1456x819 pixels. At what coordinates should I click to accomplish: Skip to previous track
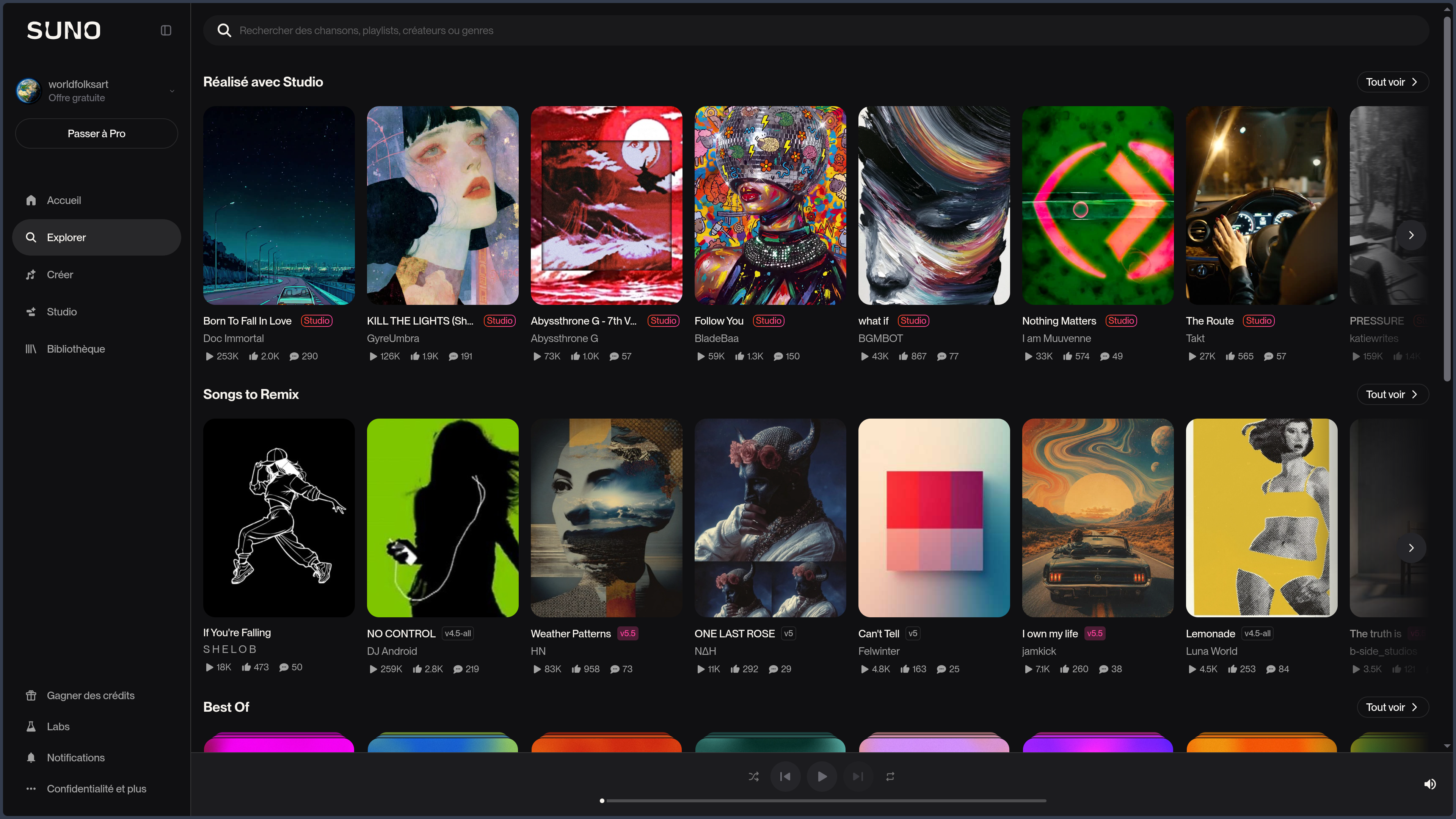[785, 777]
